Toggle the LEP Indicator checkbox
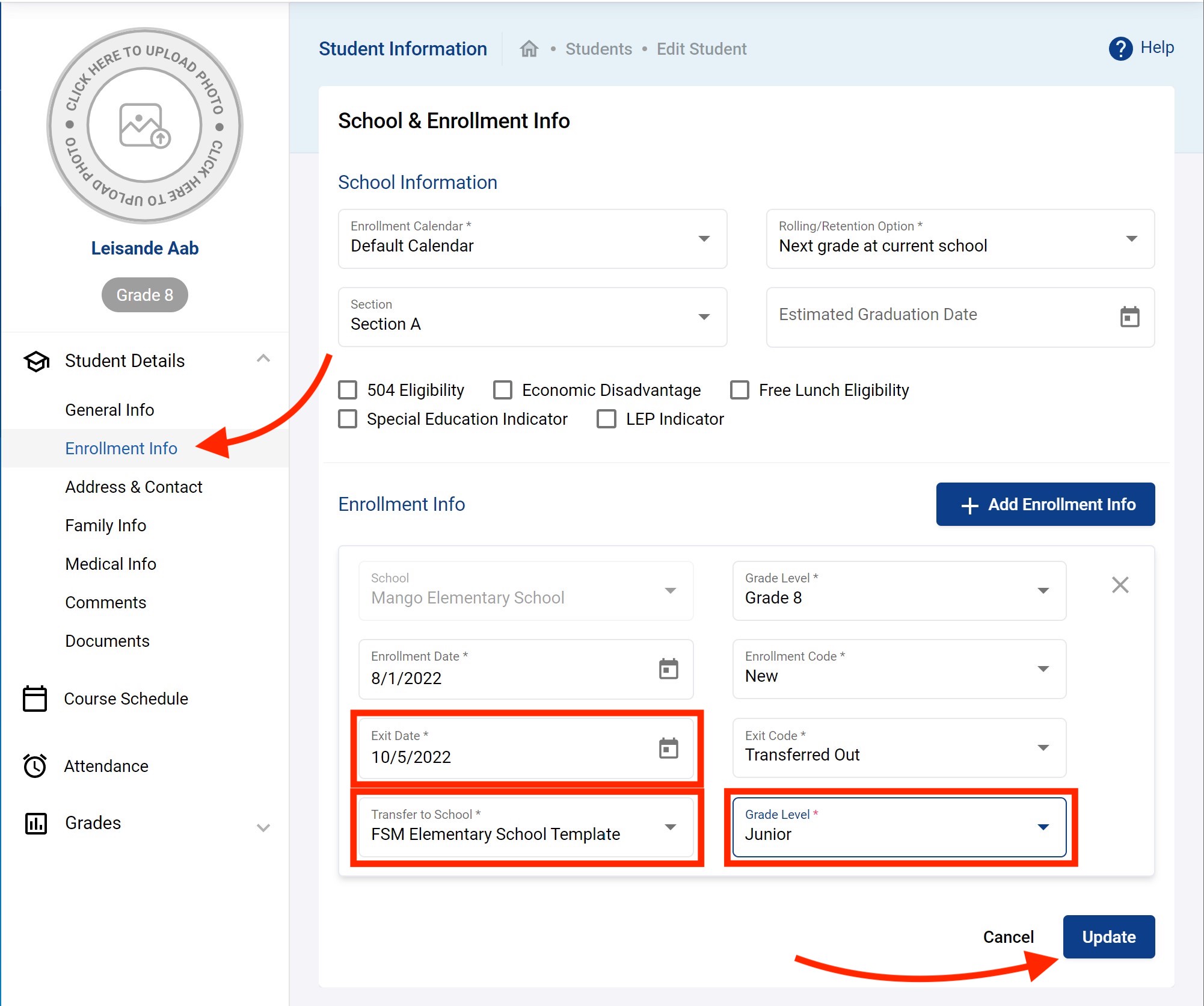This screenshot has width=1204, height=1006. coord(606,419)
